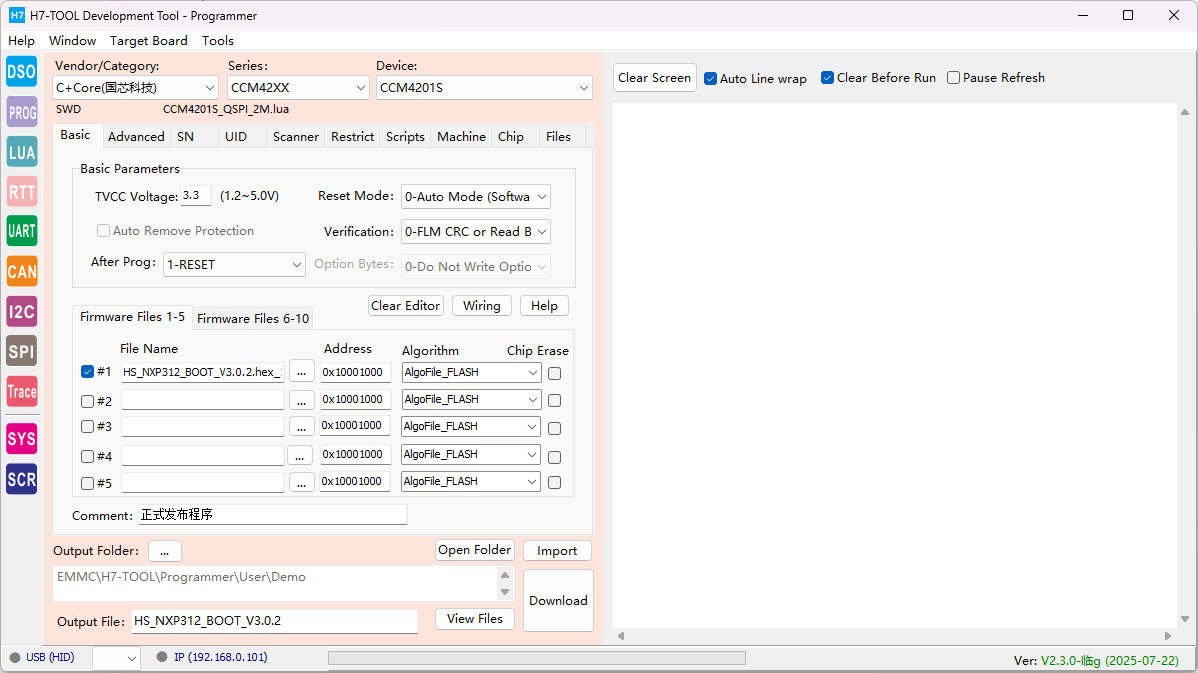Open the Tools menu
This screenshot has height=673, width=1198.
click(218, 40)
